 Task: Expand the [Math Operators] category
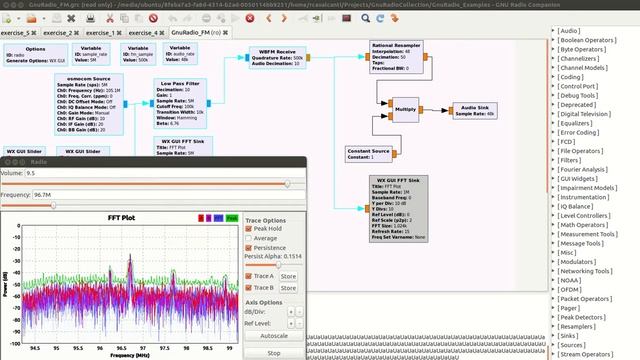pyautogui.click(x=553, y=225)
